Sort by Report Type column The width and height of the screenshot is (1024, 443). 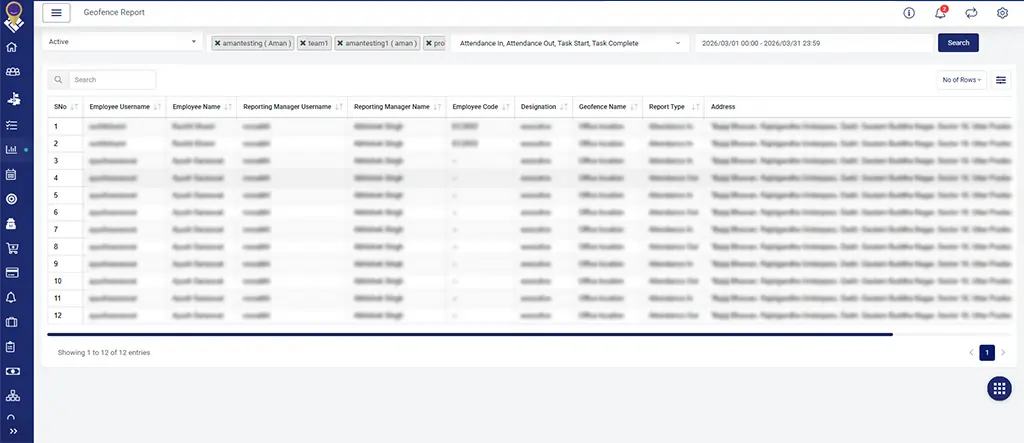click(x=673, y=107)
